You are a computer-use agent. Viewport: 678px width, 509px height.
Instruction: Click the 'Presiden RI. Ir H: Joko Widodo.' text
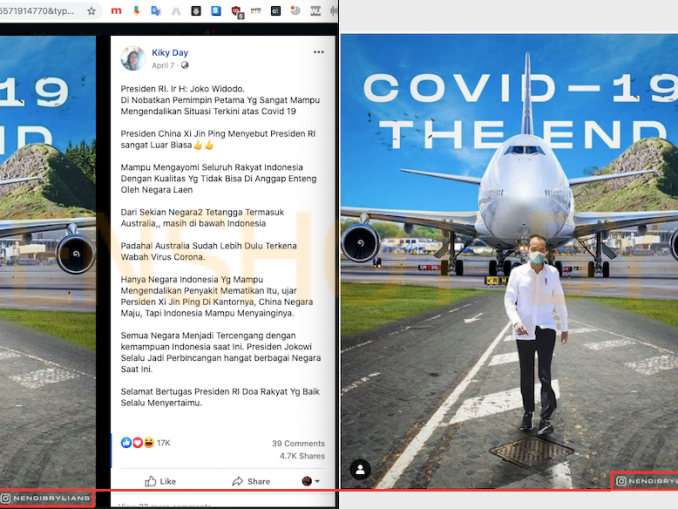tap(182, 89)
